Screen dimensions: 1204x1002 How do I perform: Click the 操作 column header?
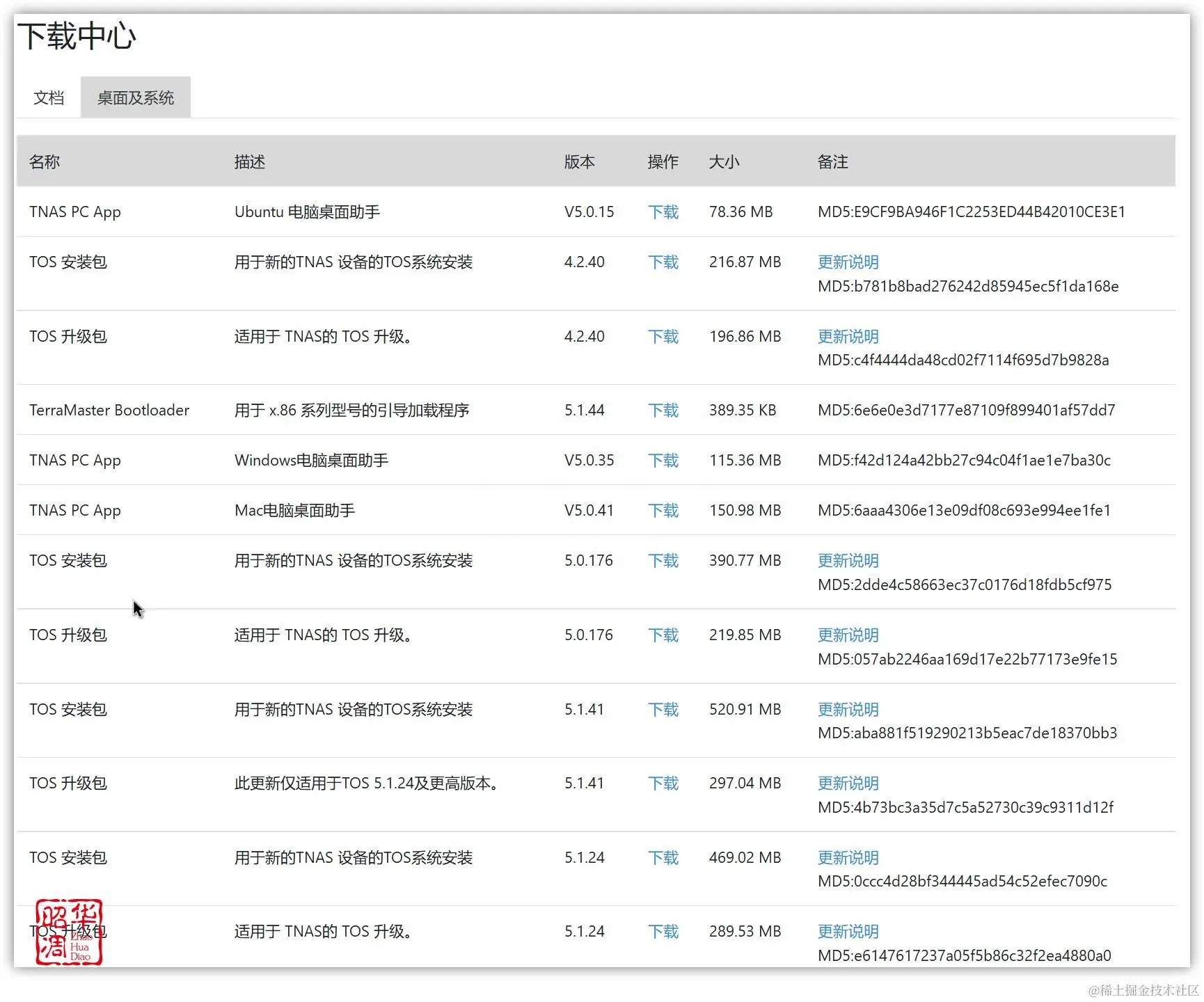tap(663, 162)
